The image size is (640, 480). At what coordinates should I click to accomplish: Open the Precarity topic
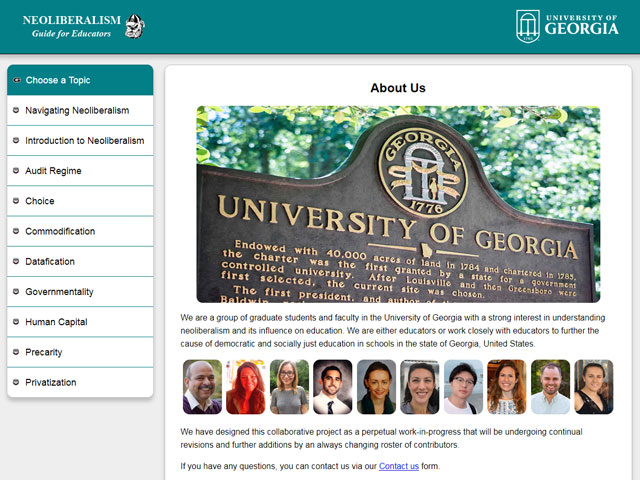[x=80, y=352]
